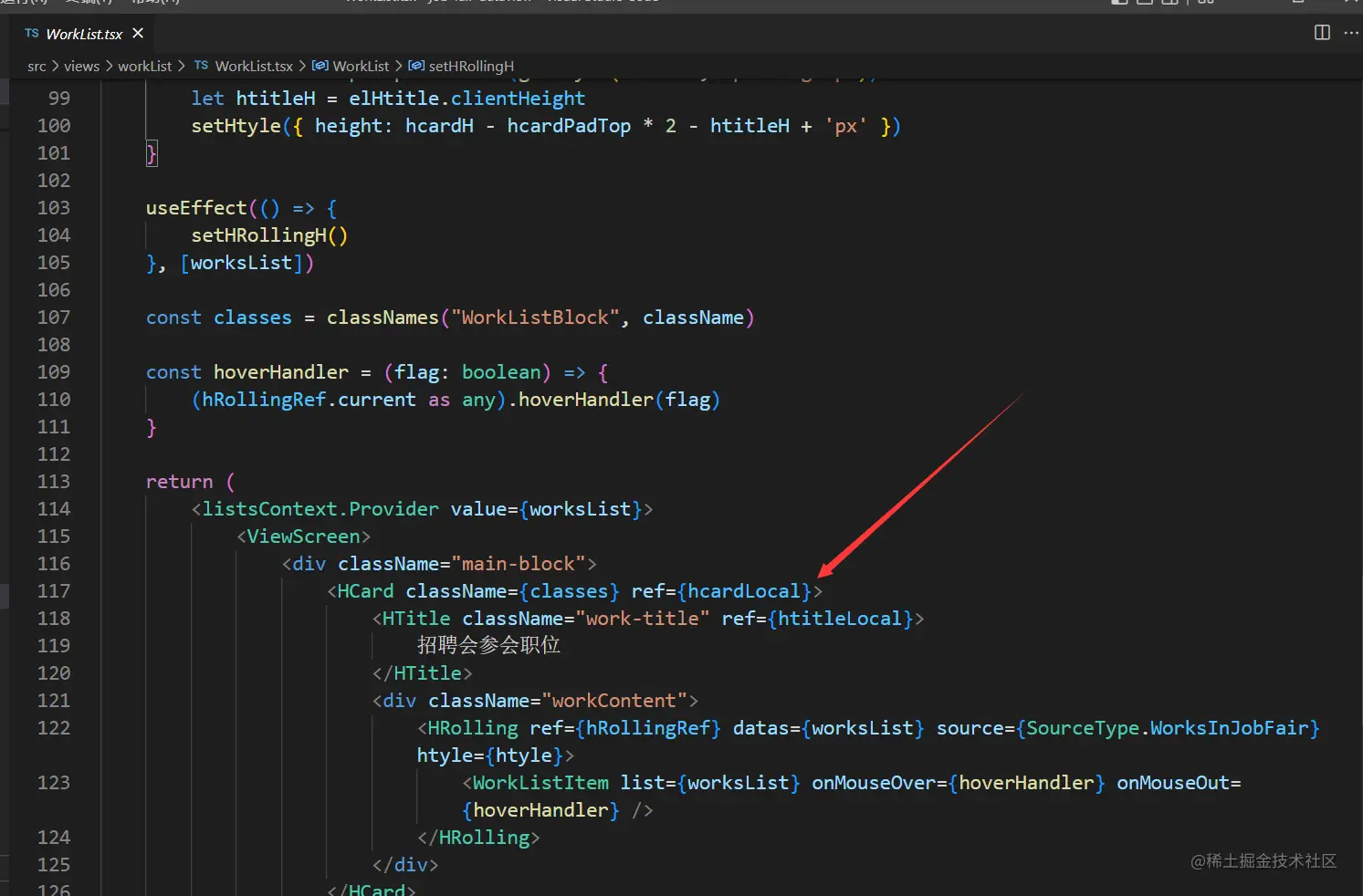1363x896 pixels.
Task: Click 'htitleLocal' ref value
Action: (x=840, y=619)
